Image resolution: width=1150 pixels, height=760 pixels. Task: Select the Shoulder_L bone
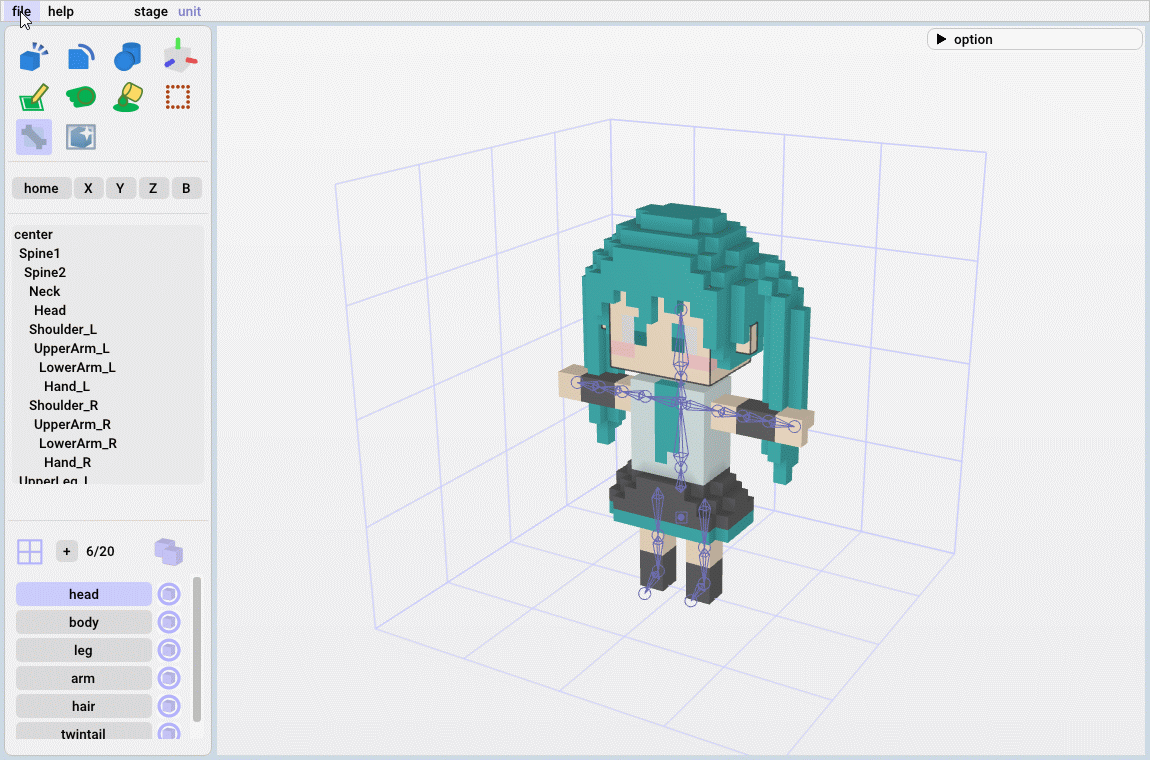click(63, 330)
